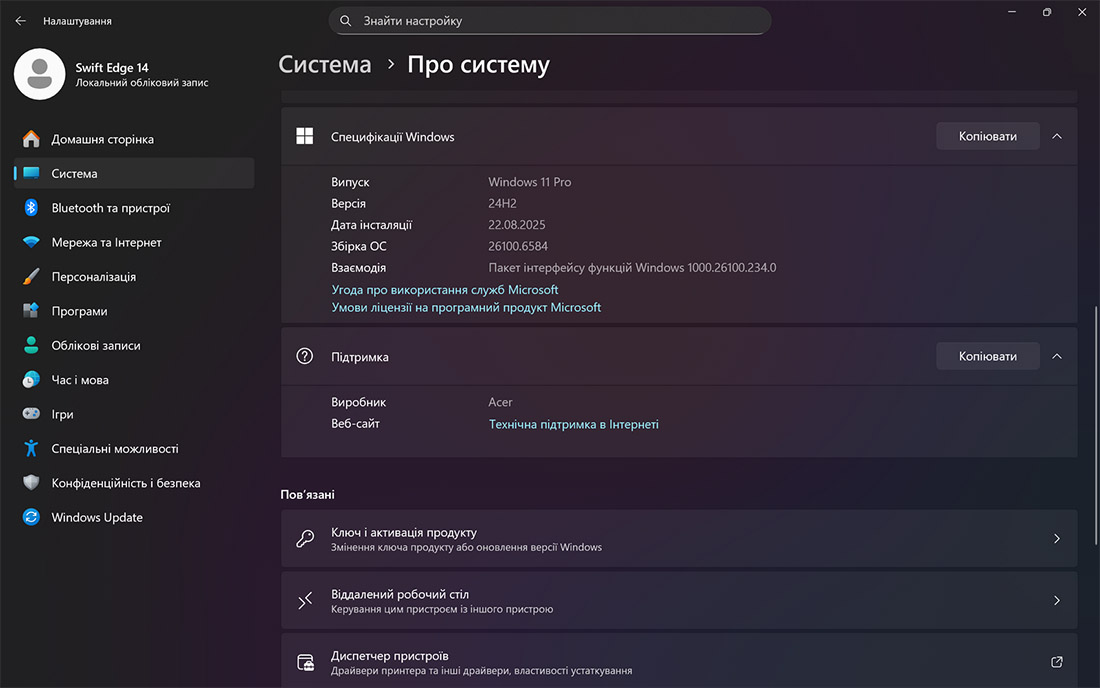This screenshot has width=1100, height=688.
Task: Go to Мережа та Інтернет
Action: [134, 242]
